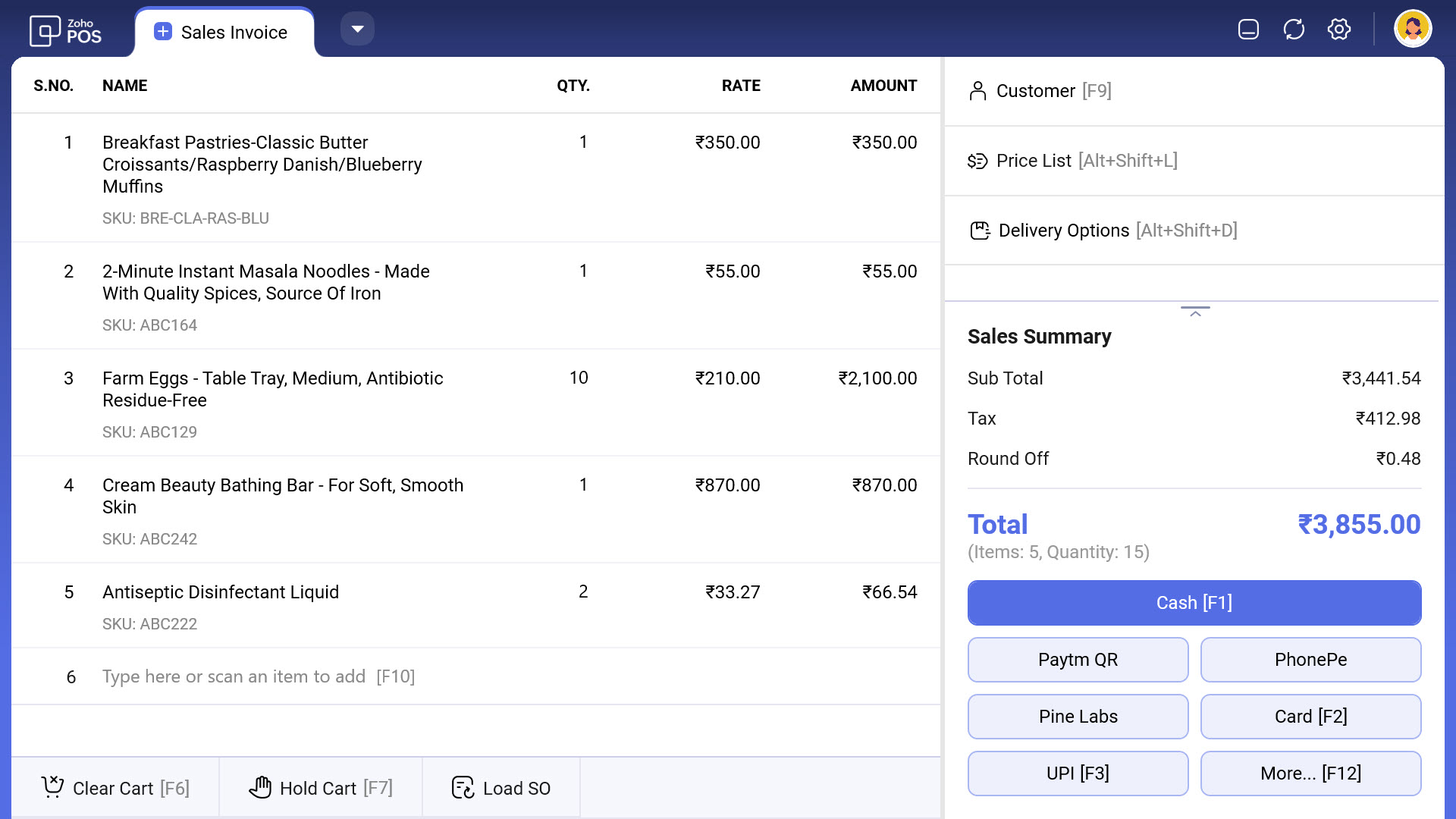Click the item search input row
The height and width of the screenshot is (819, 1456).
(x=258, y=676)
